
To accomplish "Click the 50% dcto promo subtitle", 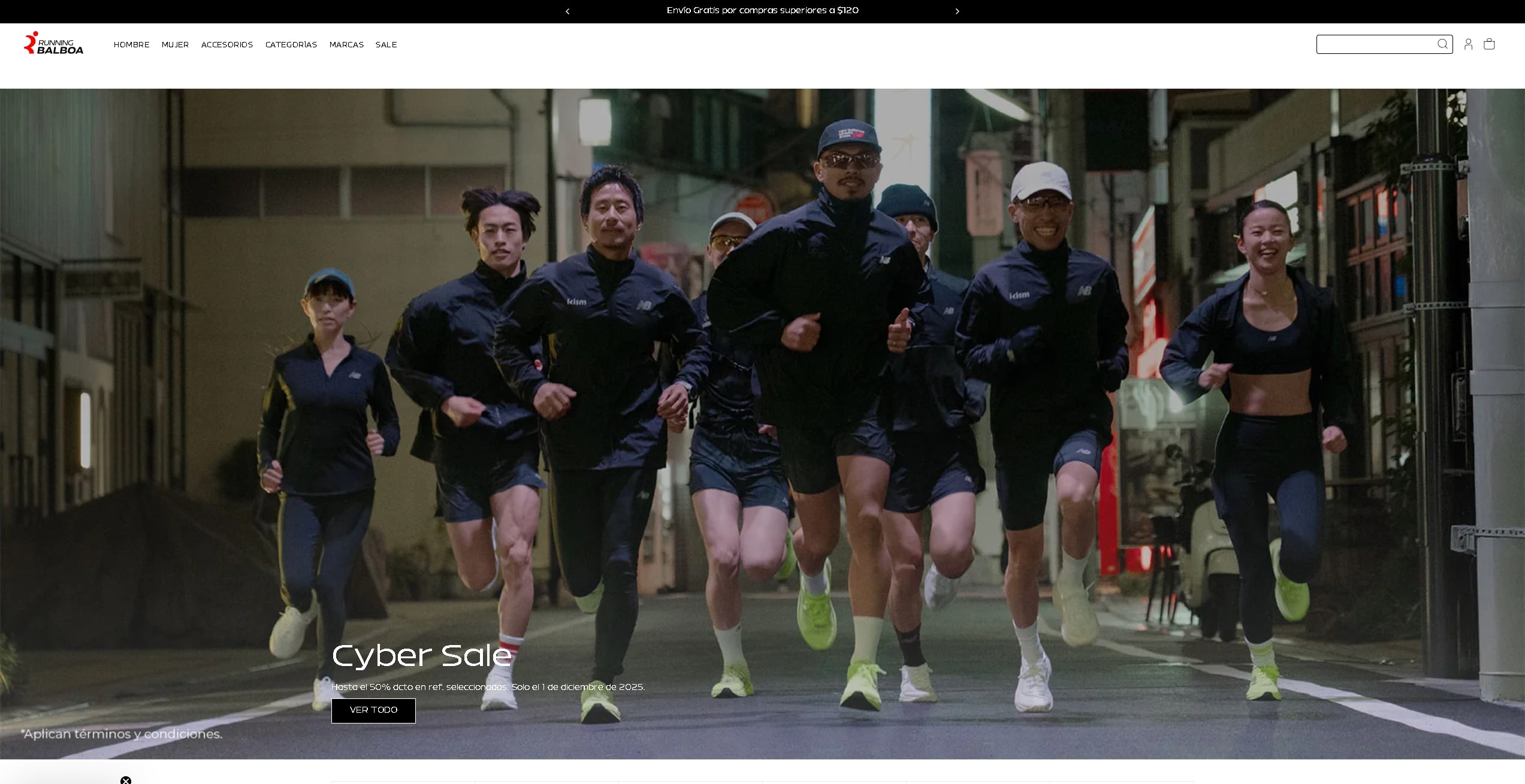I will click(x=488, y=687).
